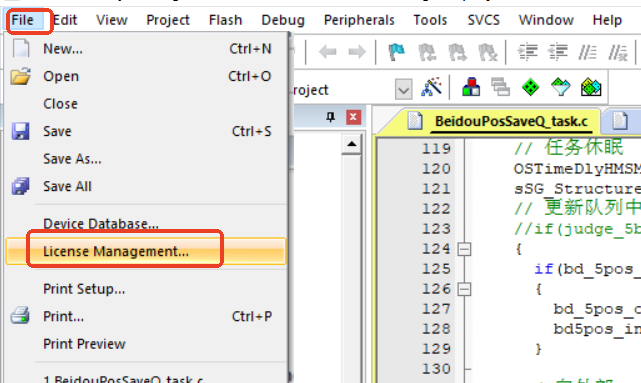Viewport: 641px width, 383px height.
Task: Navigate forward with the right arrow icon
Action: (x=357, y=52)
